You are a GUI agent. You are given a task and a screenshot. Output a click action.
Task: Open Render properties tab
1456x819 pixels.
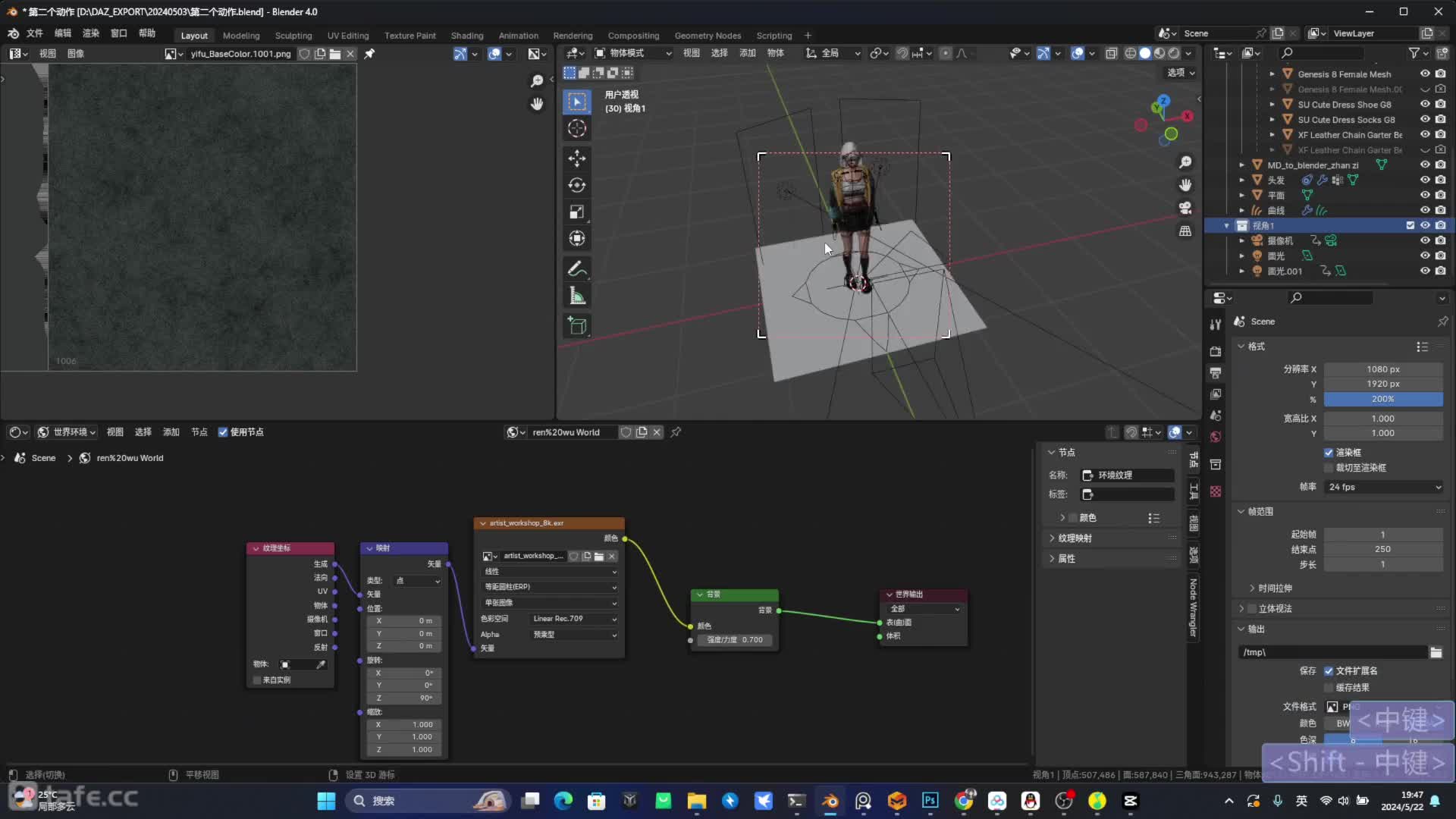tap(1216, 351)
